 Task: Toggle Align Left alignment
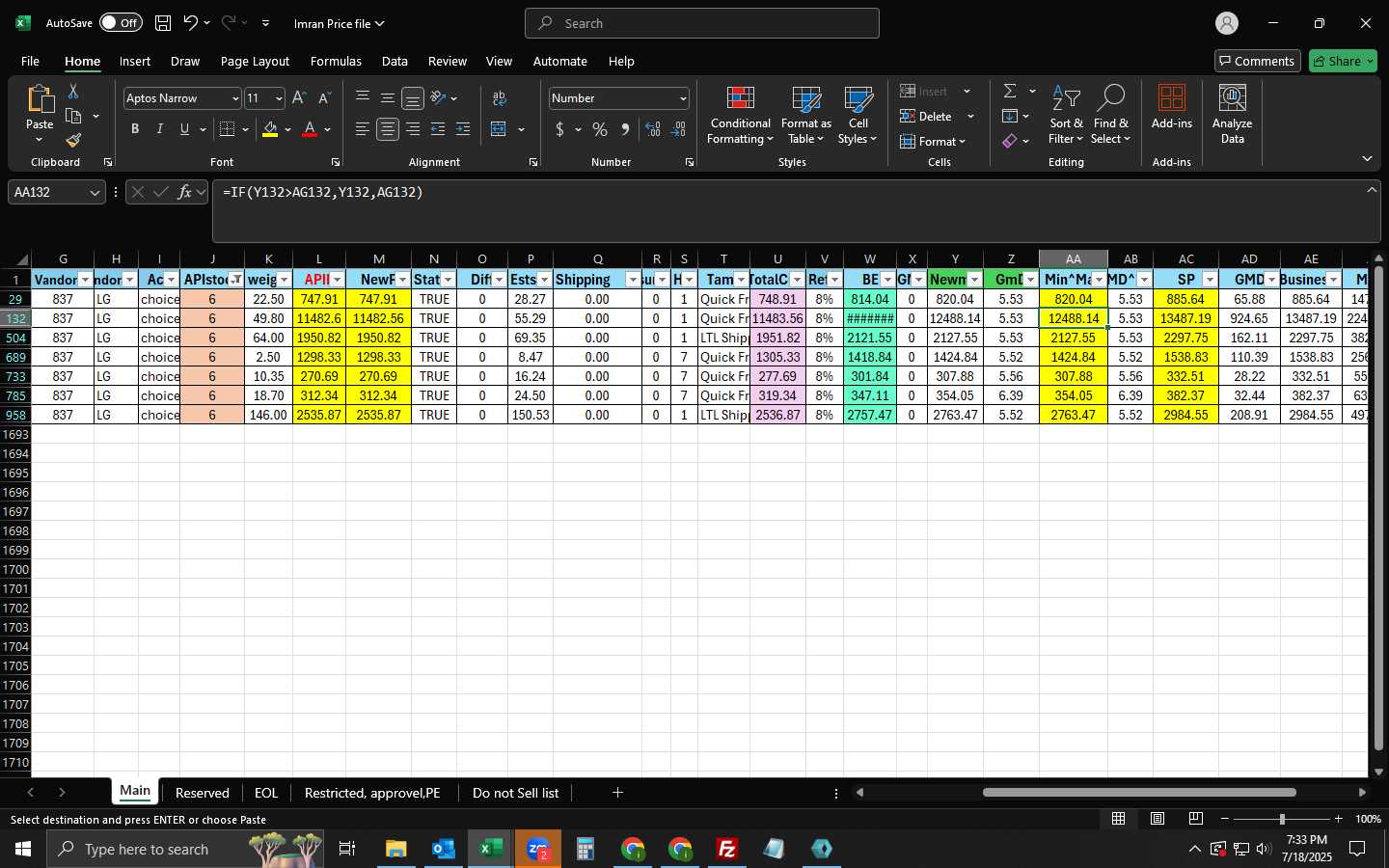pyautogui.click(x=363, y=129)
